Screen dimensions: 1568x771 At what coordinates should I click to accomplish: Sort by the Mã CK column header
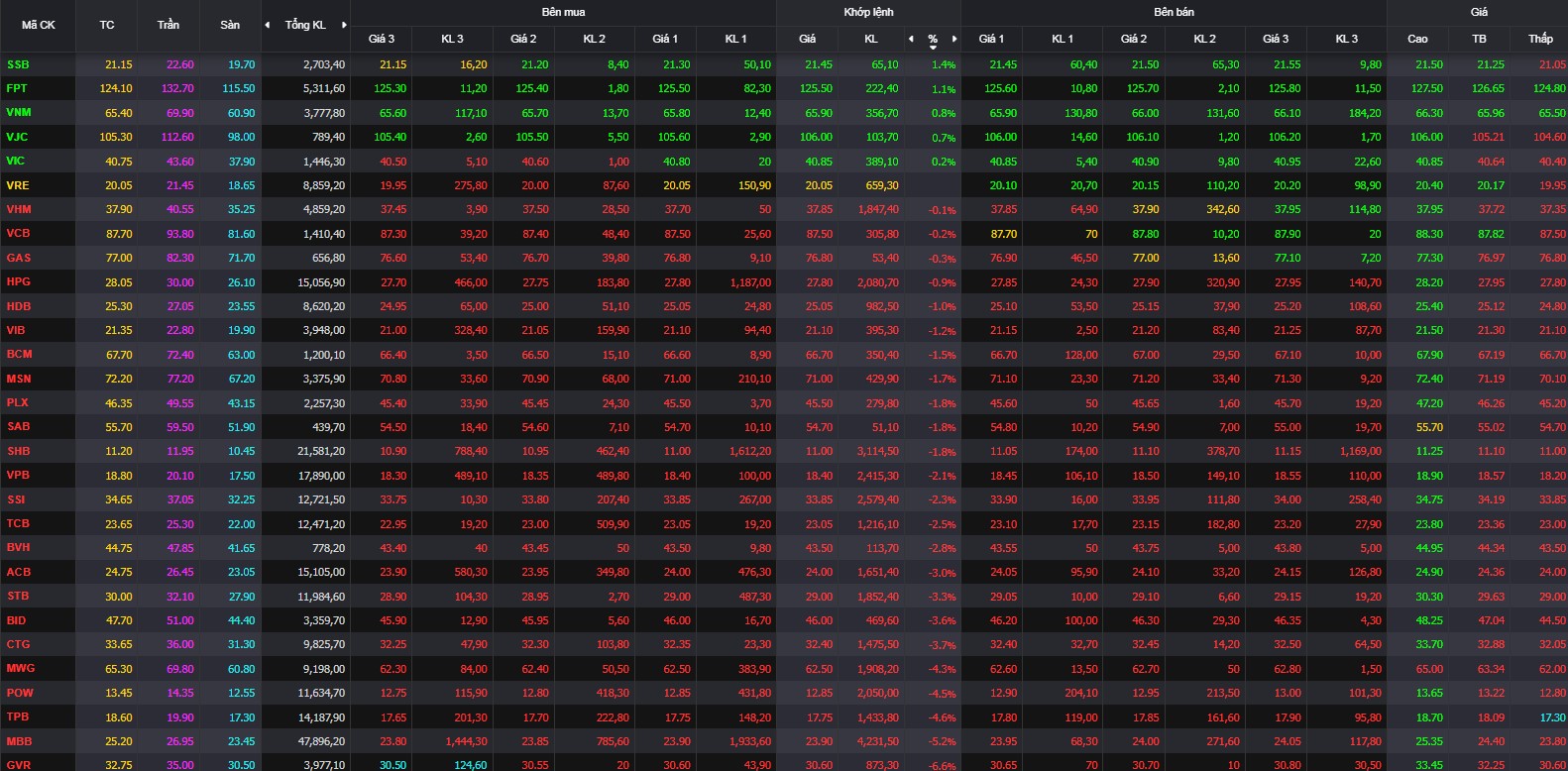39,25
